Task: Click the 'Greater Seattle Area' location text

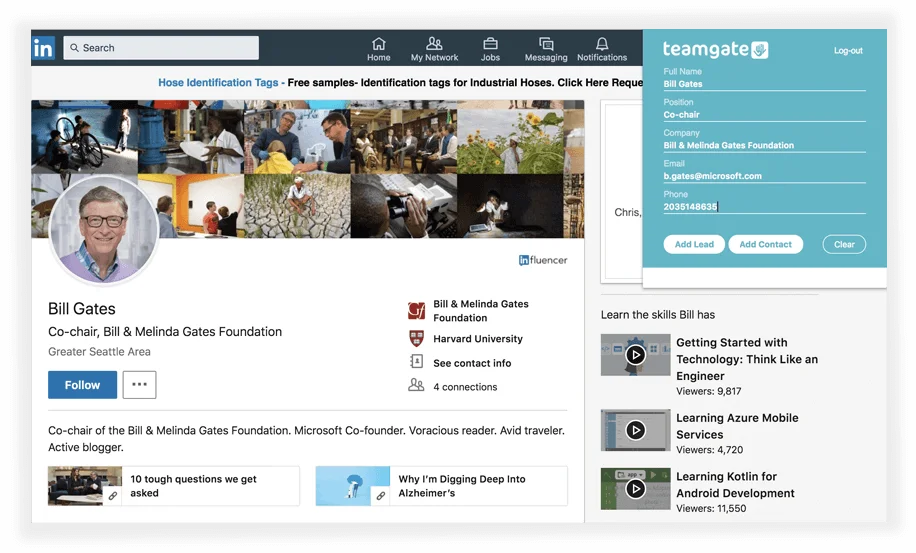Action: (99, 352)
